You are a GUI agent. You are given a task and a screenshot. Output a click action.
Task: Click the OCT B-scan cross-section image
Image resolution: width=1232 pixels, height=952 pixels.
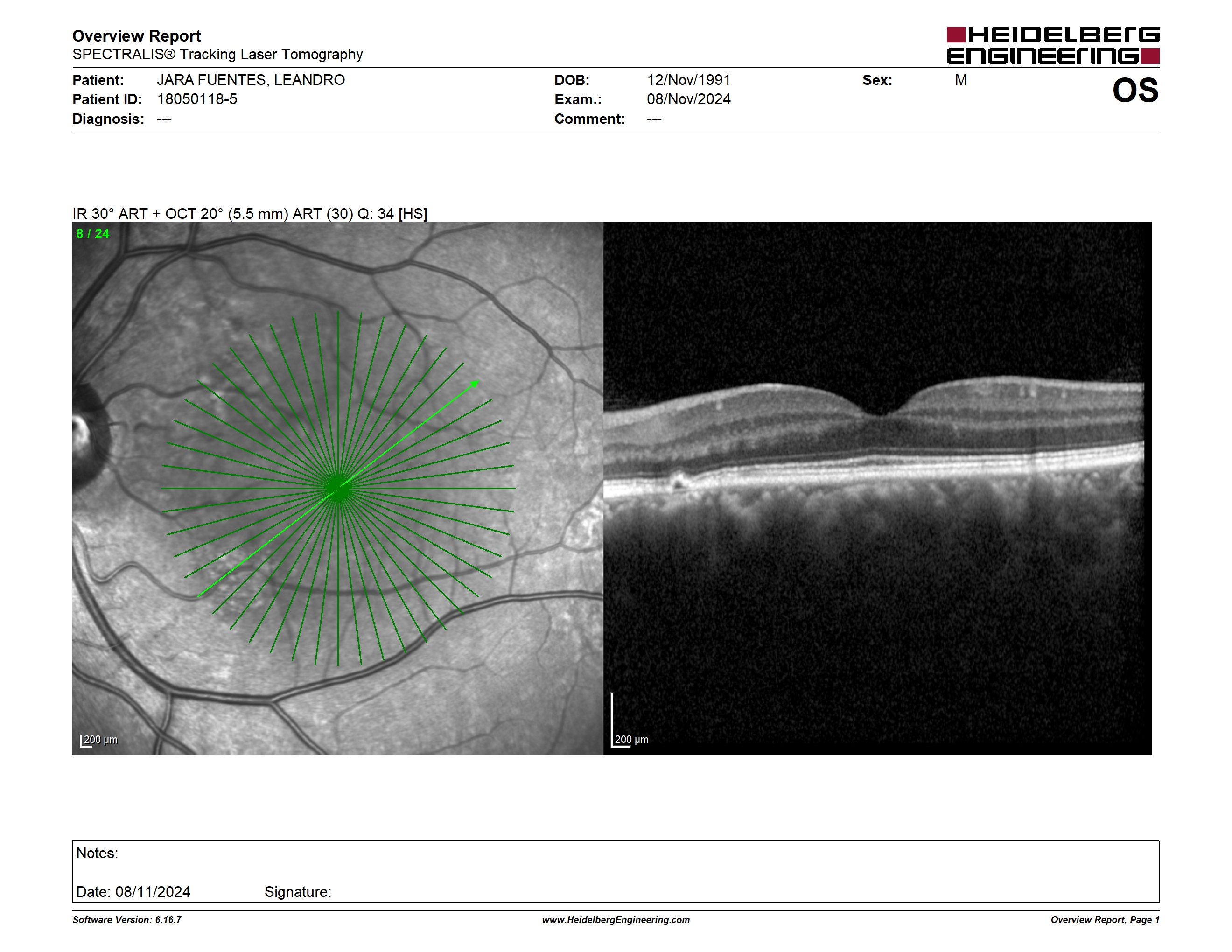[877, 488]
